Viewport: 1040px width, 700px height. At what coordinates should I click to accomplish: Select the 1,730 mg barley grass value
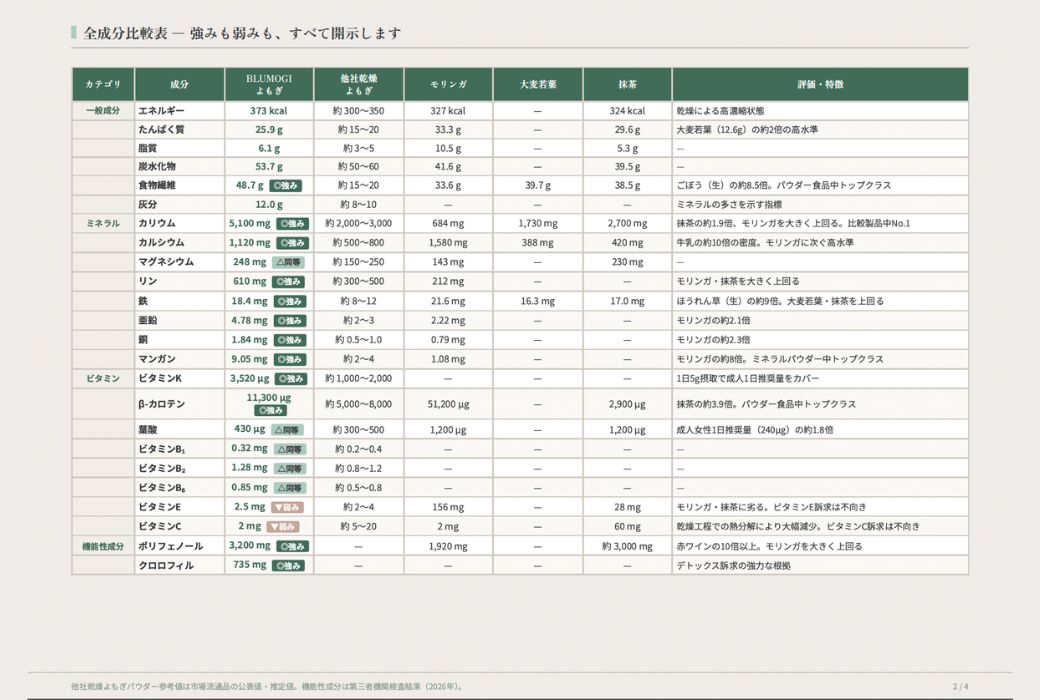tap(538, 224)
